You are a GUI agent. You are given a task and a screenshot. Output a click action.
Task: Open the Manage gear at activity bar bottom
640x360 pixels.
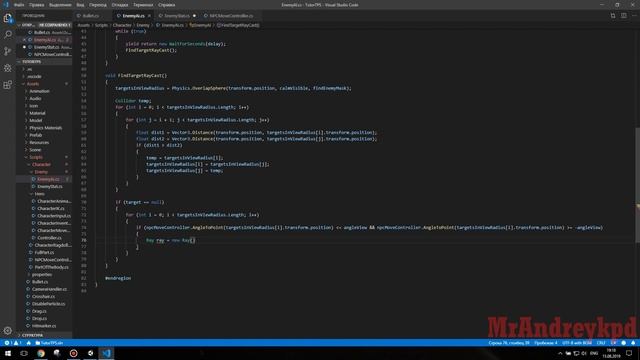pos(8,331)
